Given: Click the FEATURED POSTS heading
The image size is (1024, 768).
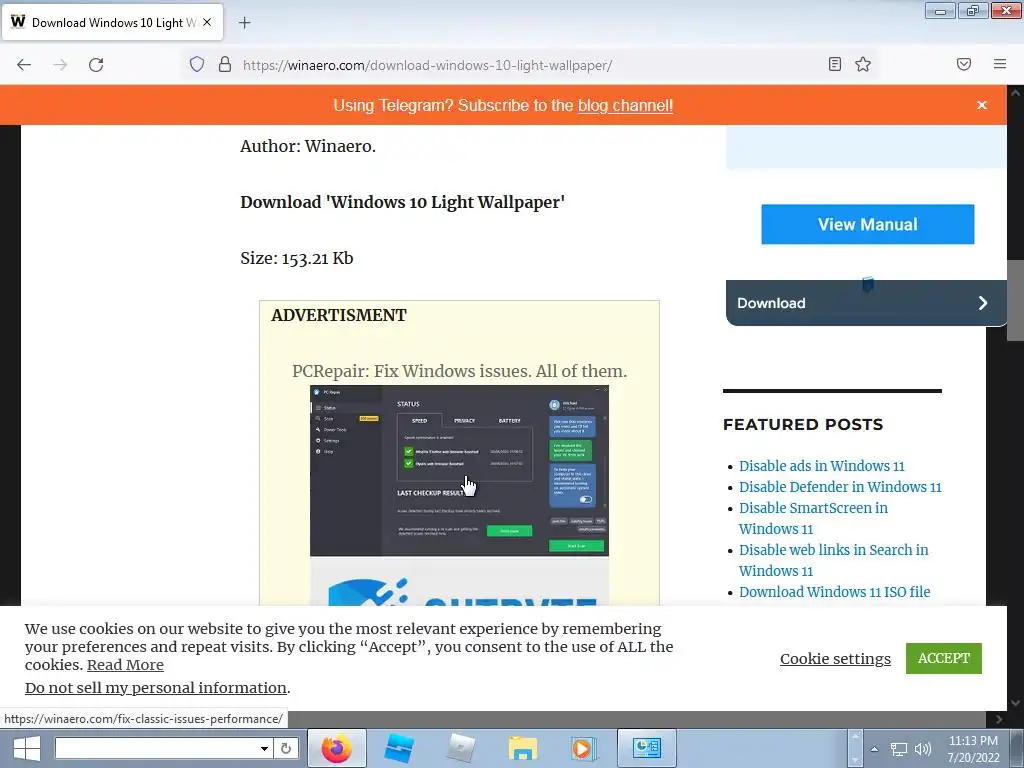Looking at the screenshot, I should coord(803,424).
